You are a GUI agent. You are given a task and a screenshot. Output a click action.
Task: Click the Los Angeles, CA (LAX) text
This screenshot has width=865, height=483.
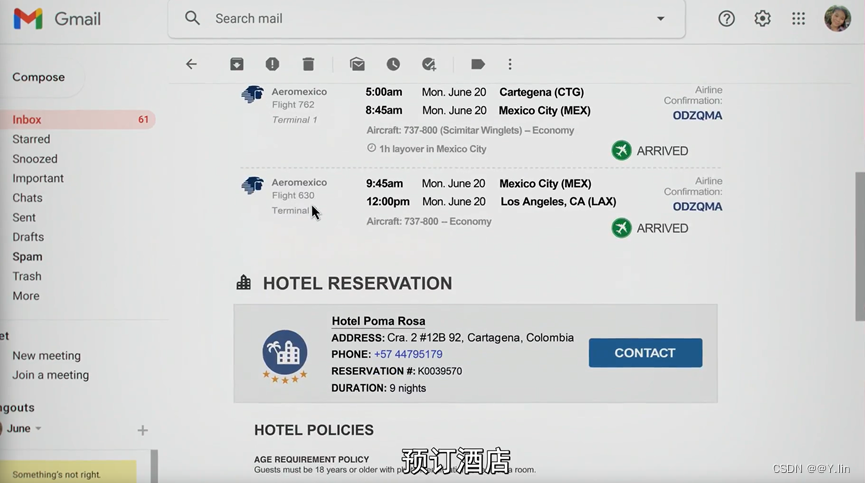click(x=558, y=202)
